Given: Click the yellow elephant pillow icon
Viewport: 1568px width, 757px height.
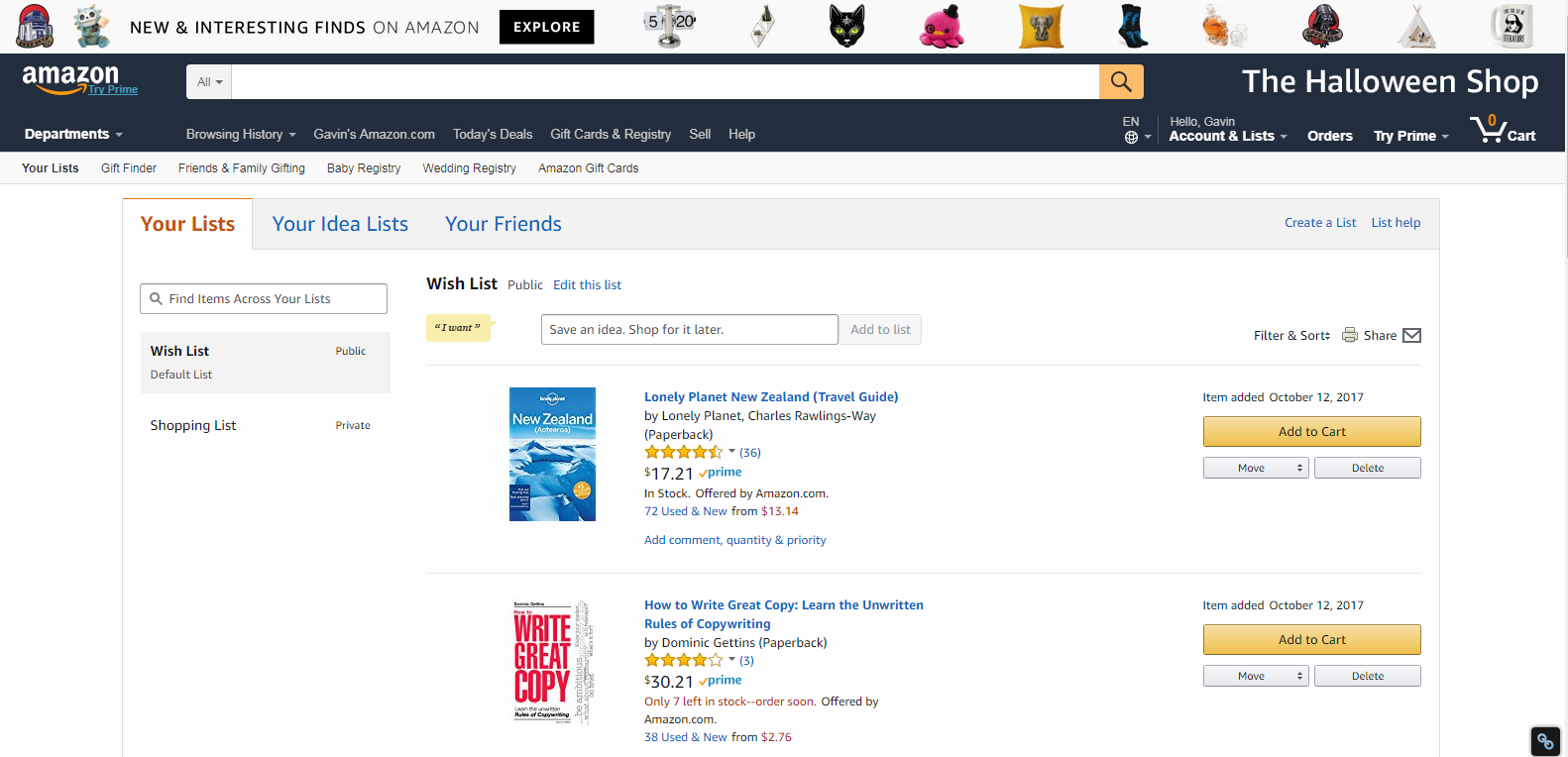Looking at the screenshot, I should coord(1041,27).
